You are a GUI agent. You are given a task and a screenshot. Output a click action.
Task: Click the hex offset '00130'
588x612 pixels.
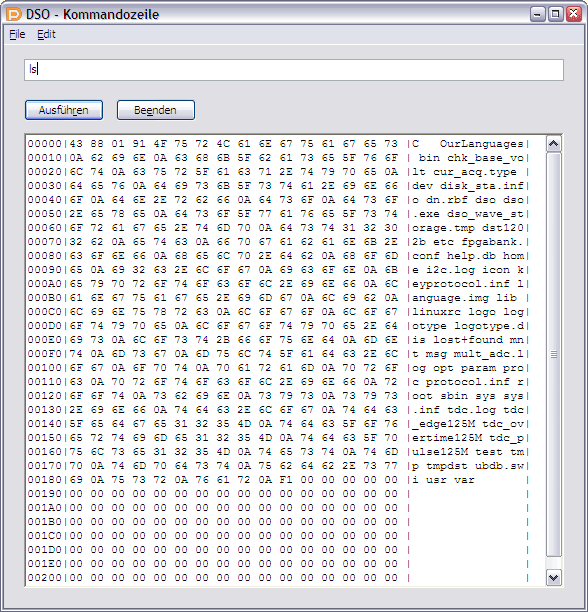click(44, 410)
